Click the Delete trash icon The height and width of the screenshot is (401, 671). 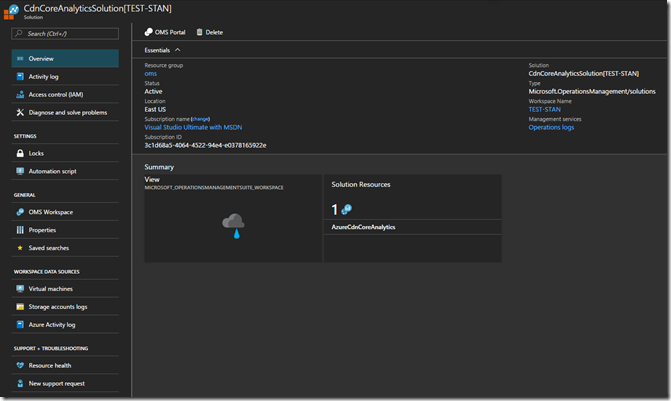200,32
